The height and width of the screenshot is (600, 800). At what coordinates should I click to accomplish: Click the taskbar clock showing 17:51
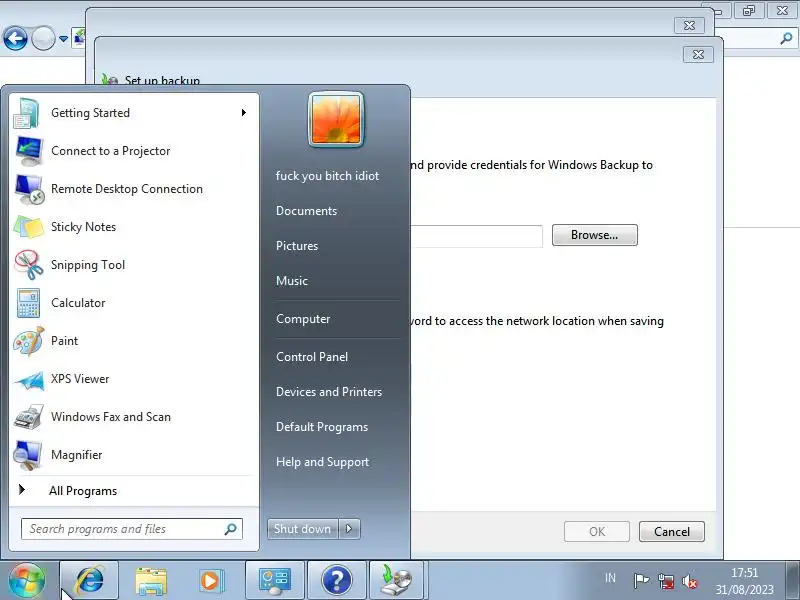744,581
